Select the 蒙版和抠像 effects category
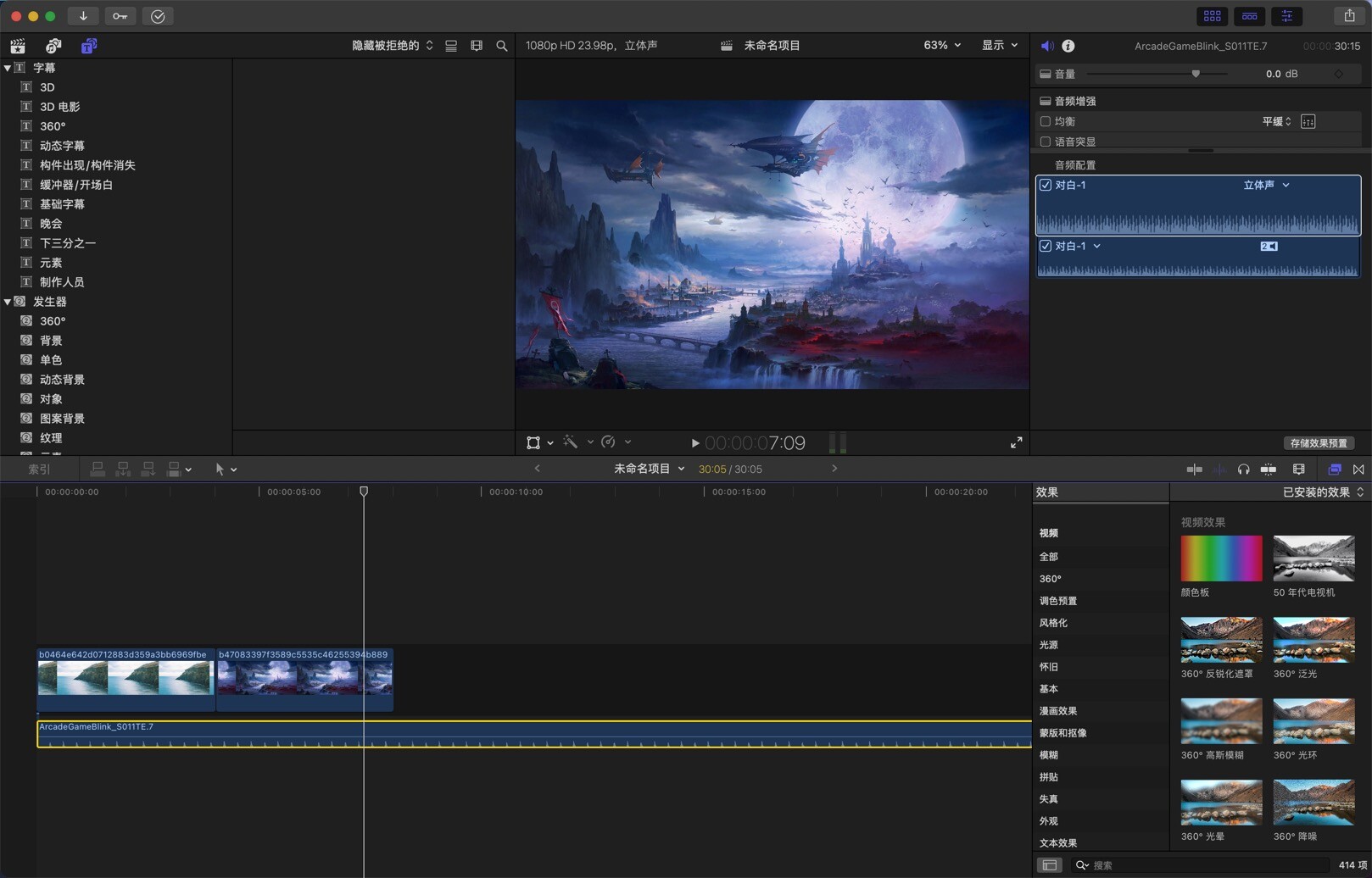 tap(1063, 733)
